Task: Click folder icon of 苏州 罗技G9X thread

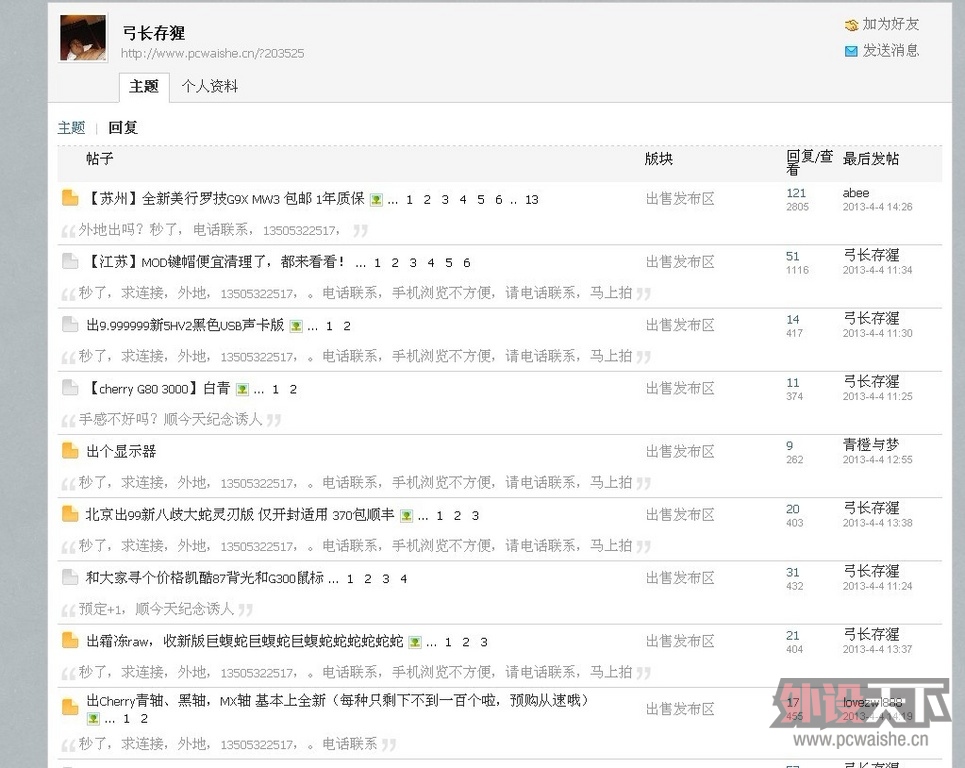Action: point(70,198)
